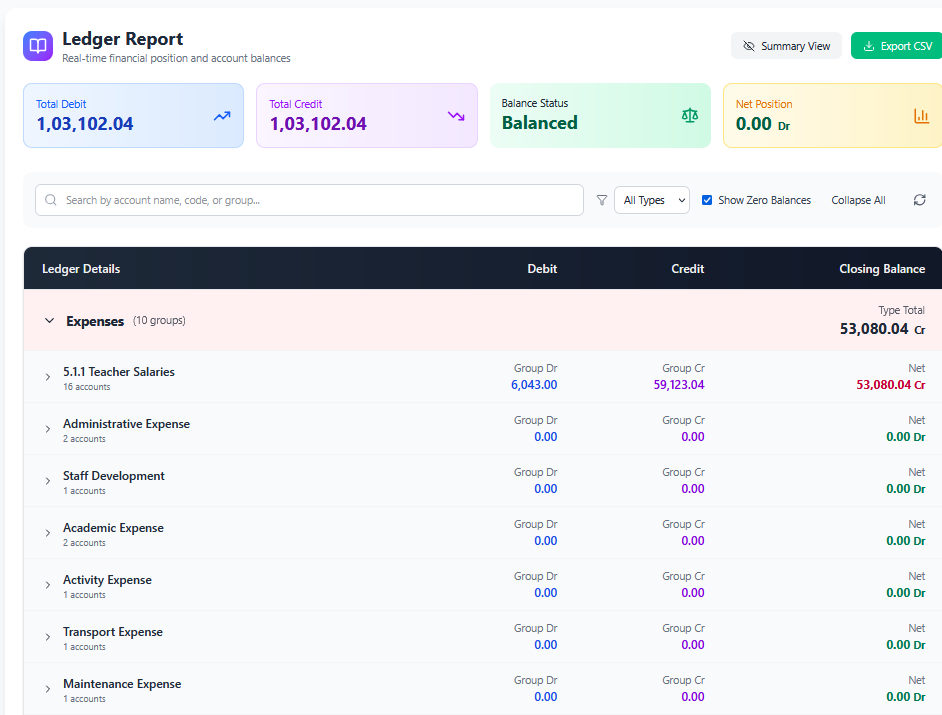Open the All Types dropdown
The width and height of the screenshot is (942, 715).
coord(651,200)
